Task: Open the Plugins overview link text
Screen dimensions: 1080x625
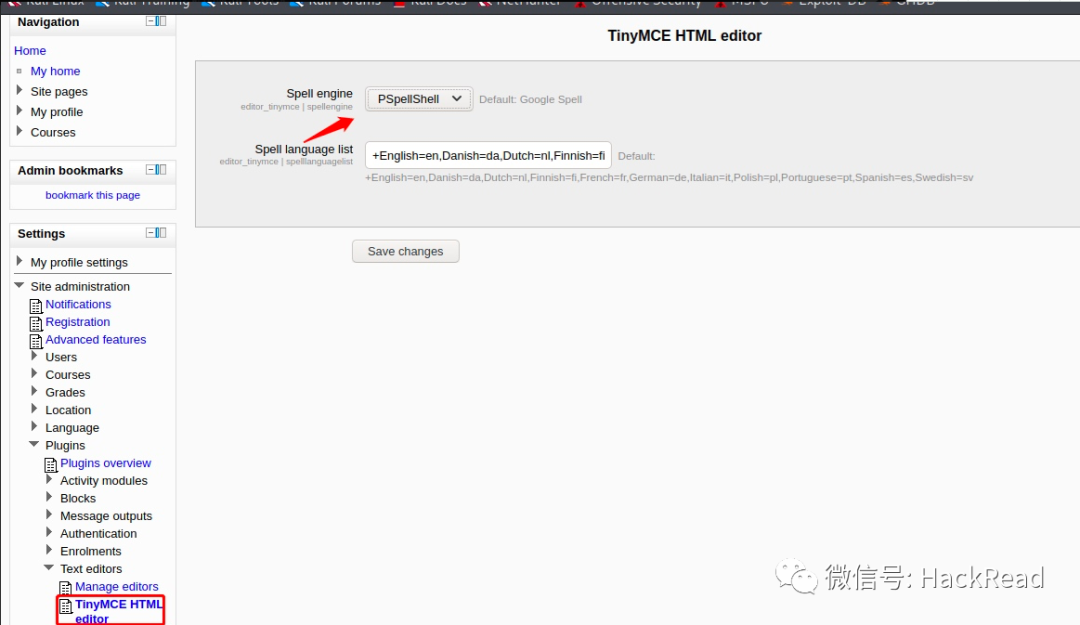Action: pos(105,463)
